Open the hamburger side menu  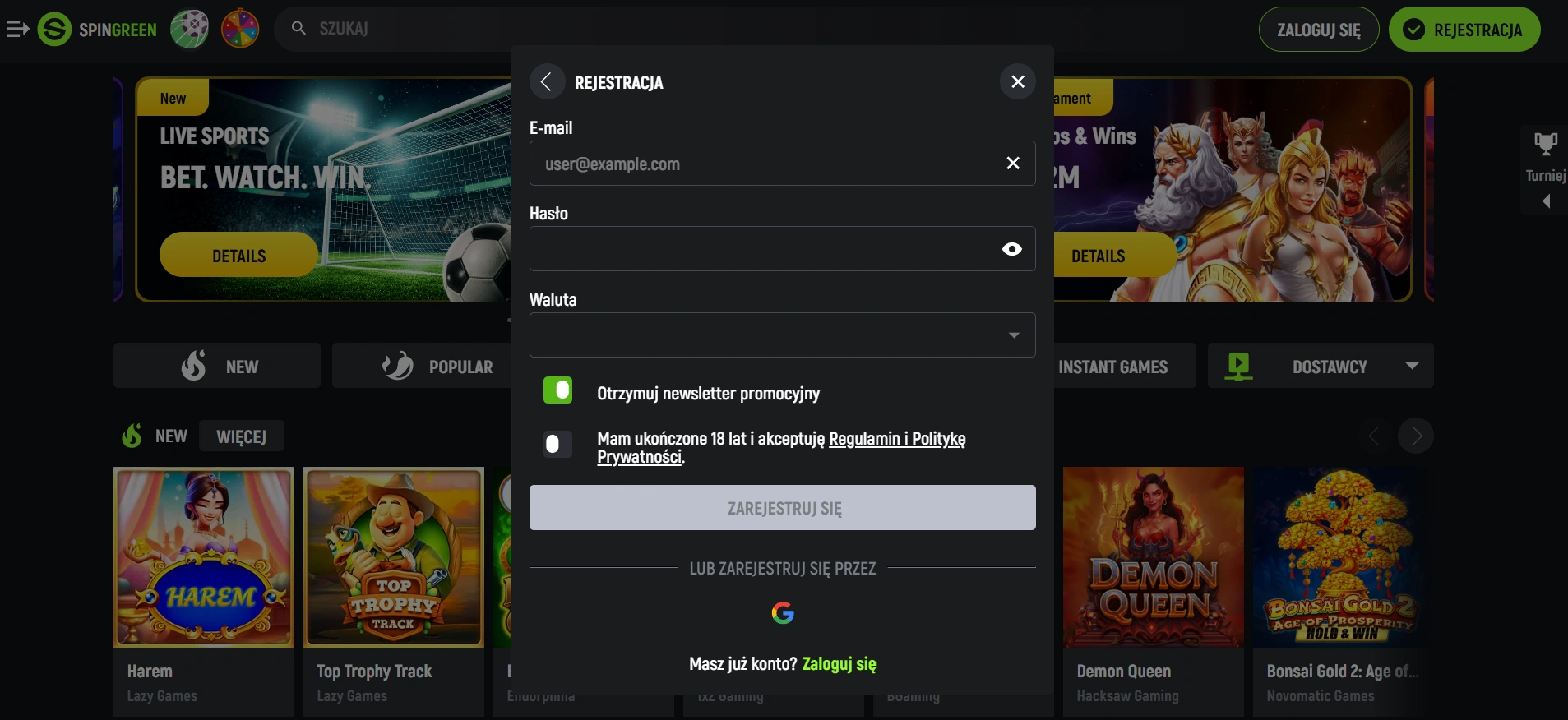click(17, 30)
